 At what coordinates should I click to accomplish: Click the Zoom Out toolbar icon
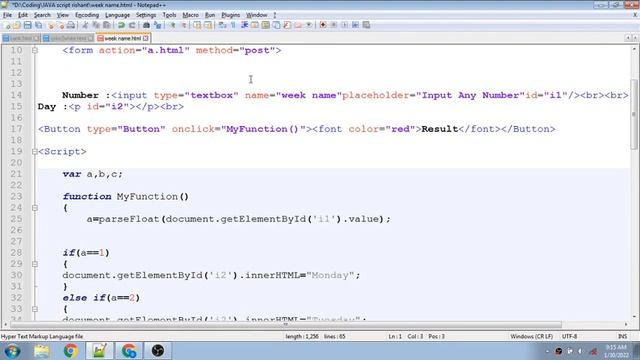pyautogui.click(x=183, y=25)
